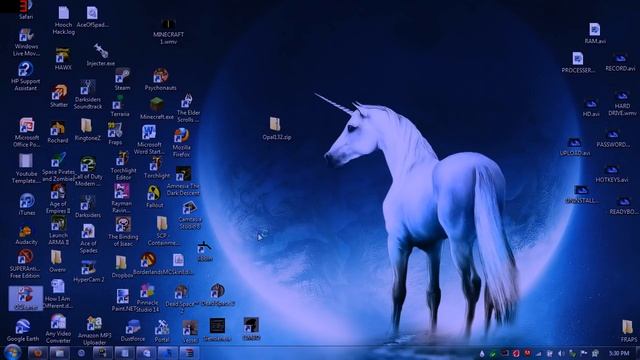Open the Safari desktop shortcut

(x=26, y=10)
